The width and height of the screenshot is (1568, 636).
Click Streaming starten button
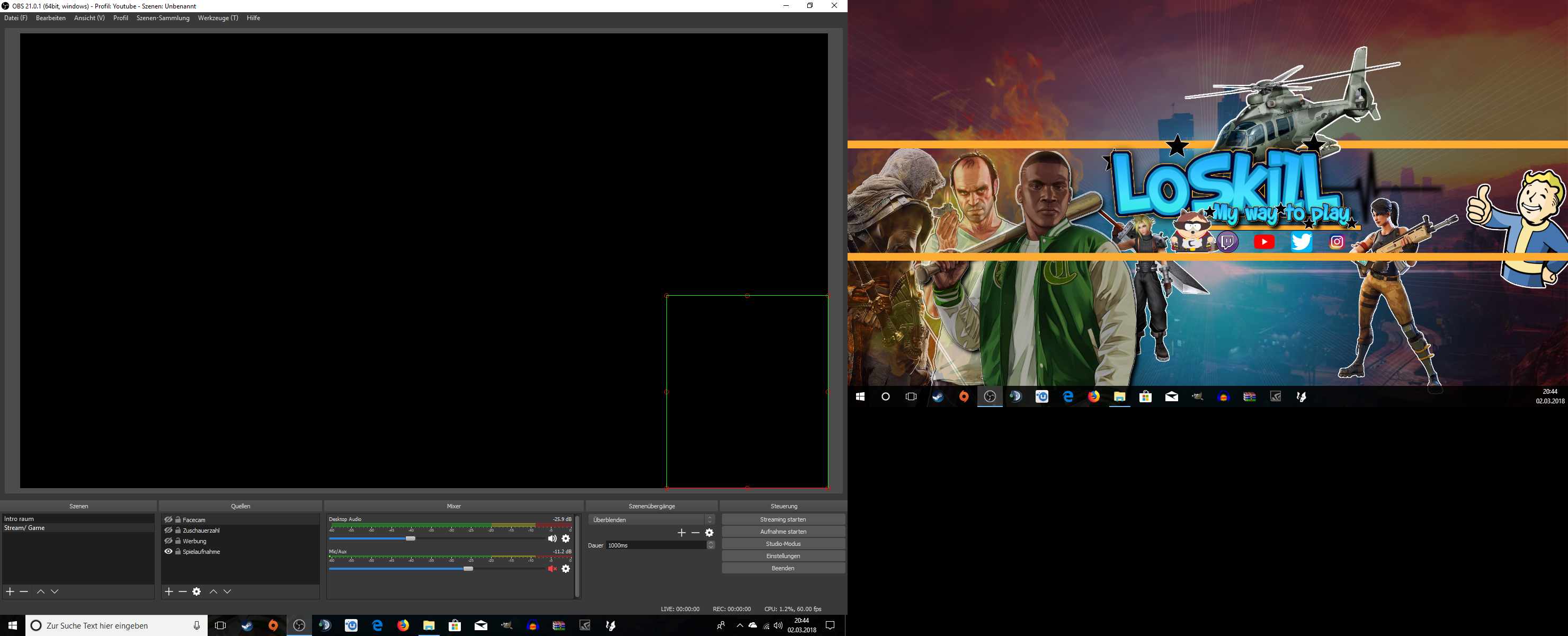783,519
